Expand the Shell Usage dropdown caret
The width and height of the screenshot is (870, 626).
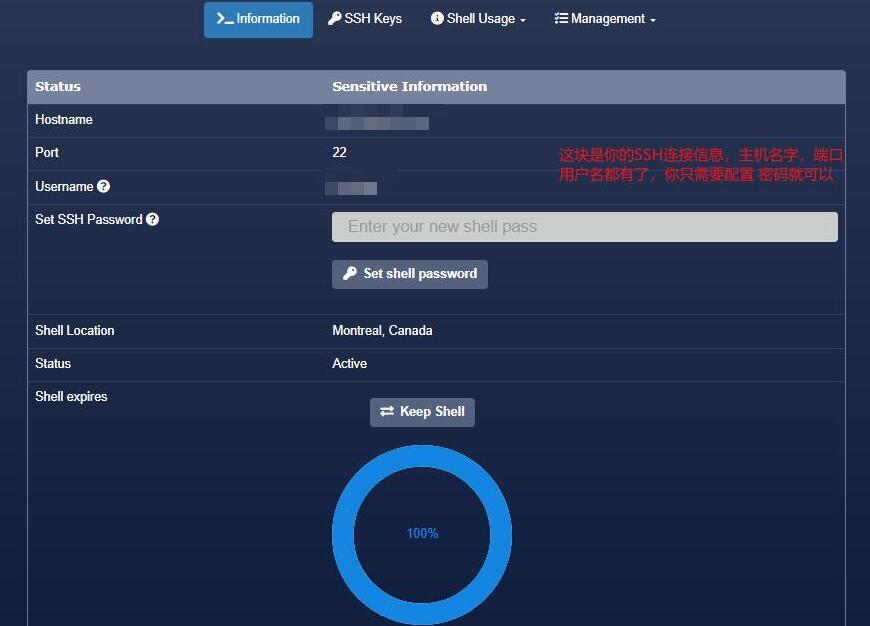(523, 21)
